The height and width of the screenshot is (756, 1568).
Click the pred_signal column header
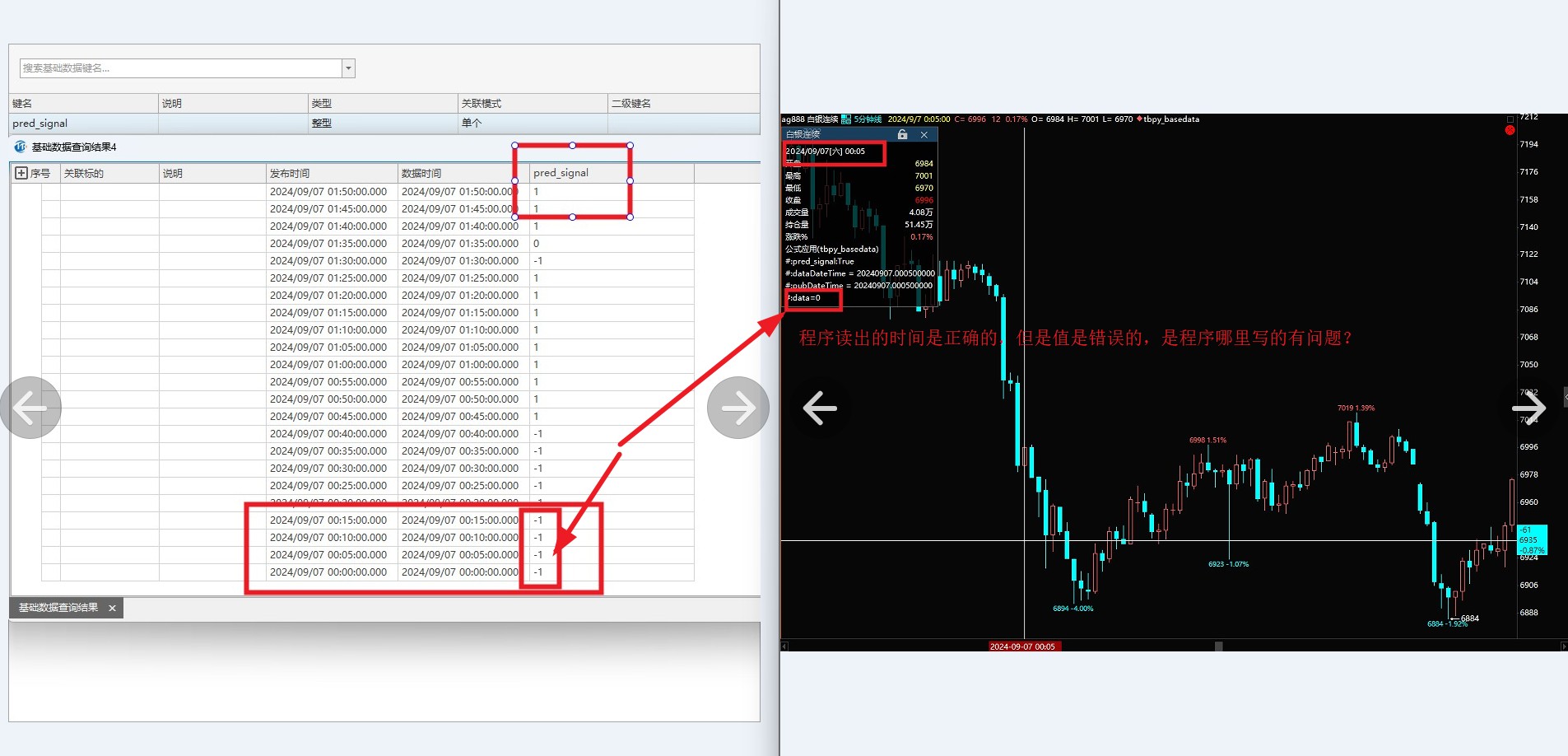612,173
